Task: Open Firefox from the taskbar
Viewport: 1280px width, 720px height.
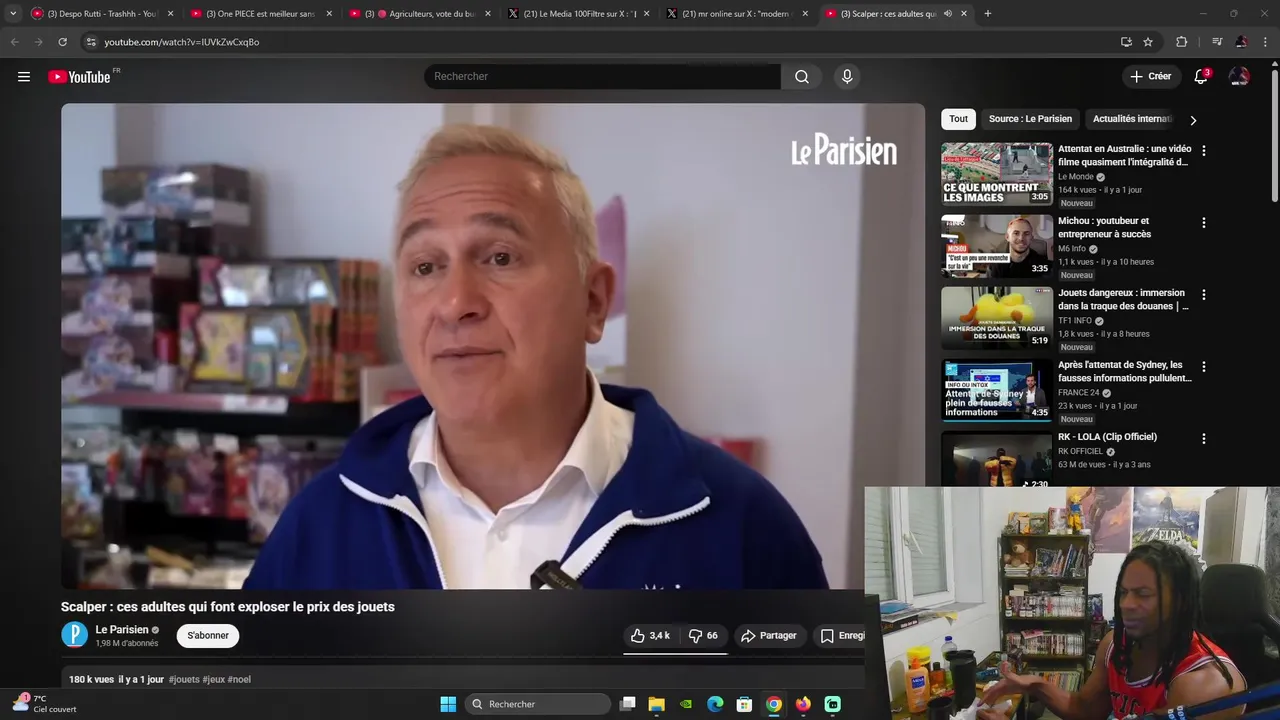Action: point(803,704)
